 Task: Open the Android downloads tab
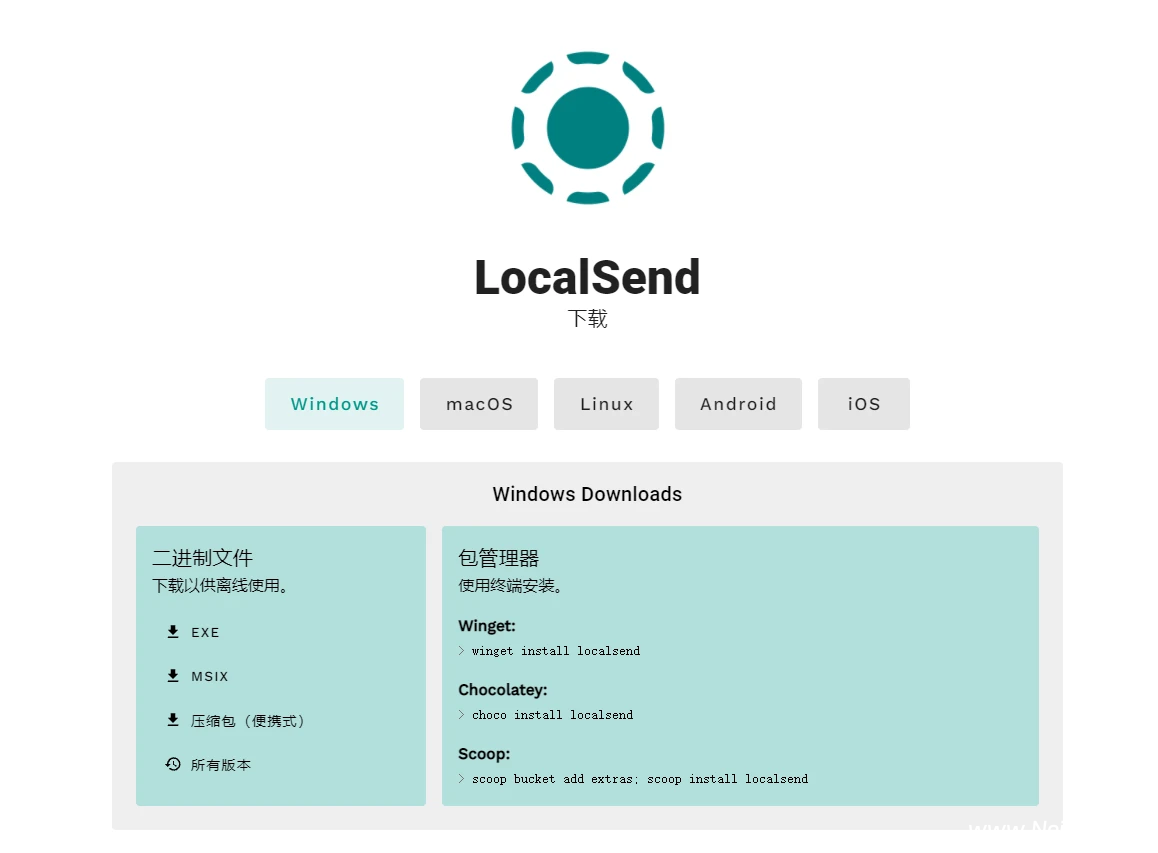(739, 404)
